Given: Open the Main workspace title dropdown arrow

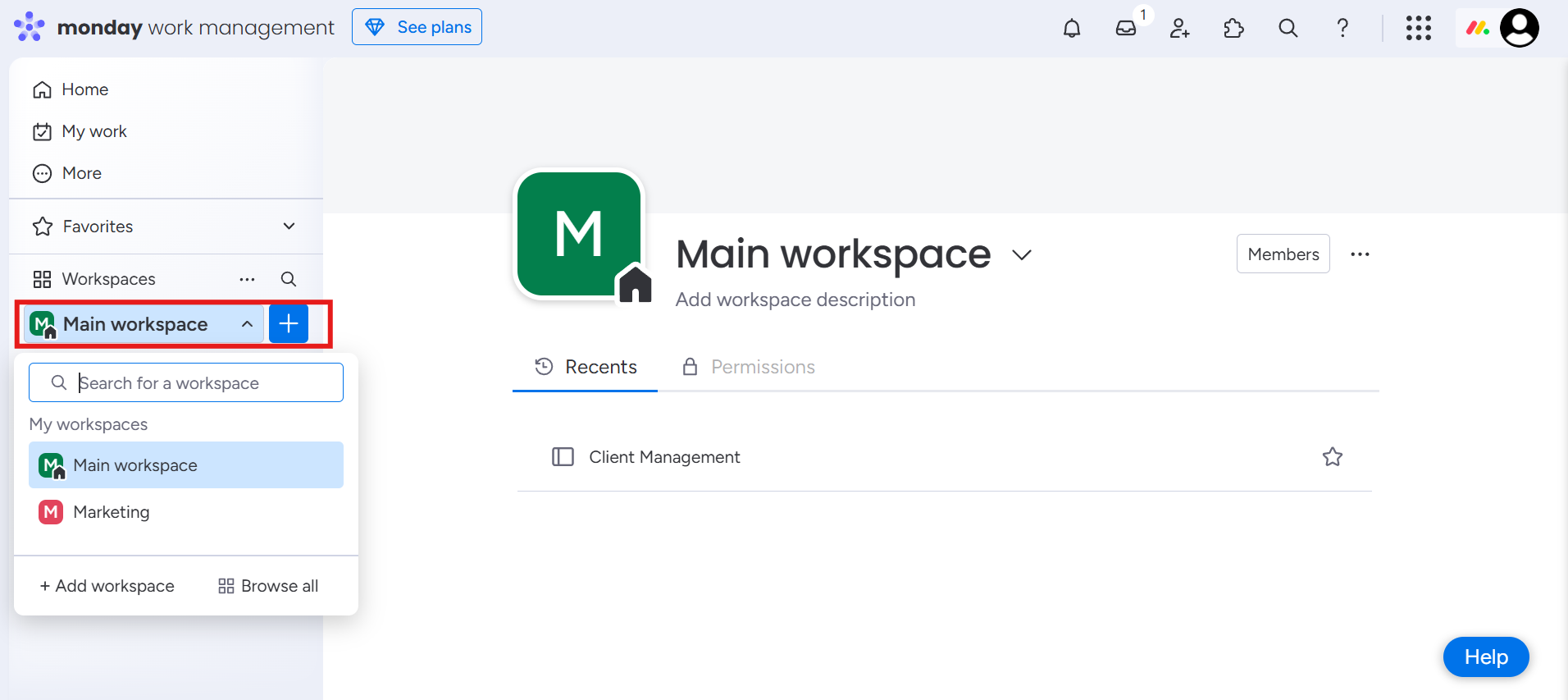Looking at the screenshot, I should click(1021, 255).
